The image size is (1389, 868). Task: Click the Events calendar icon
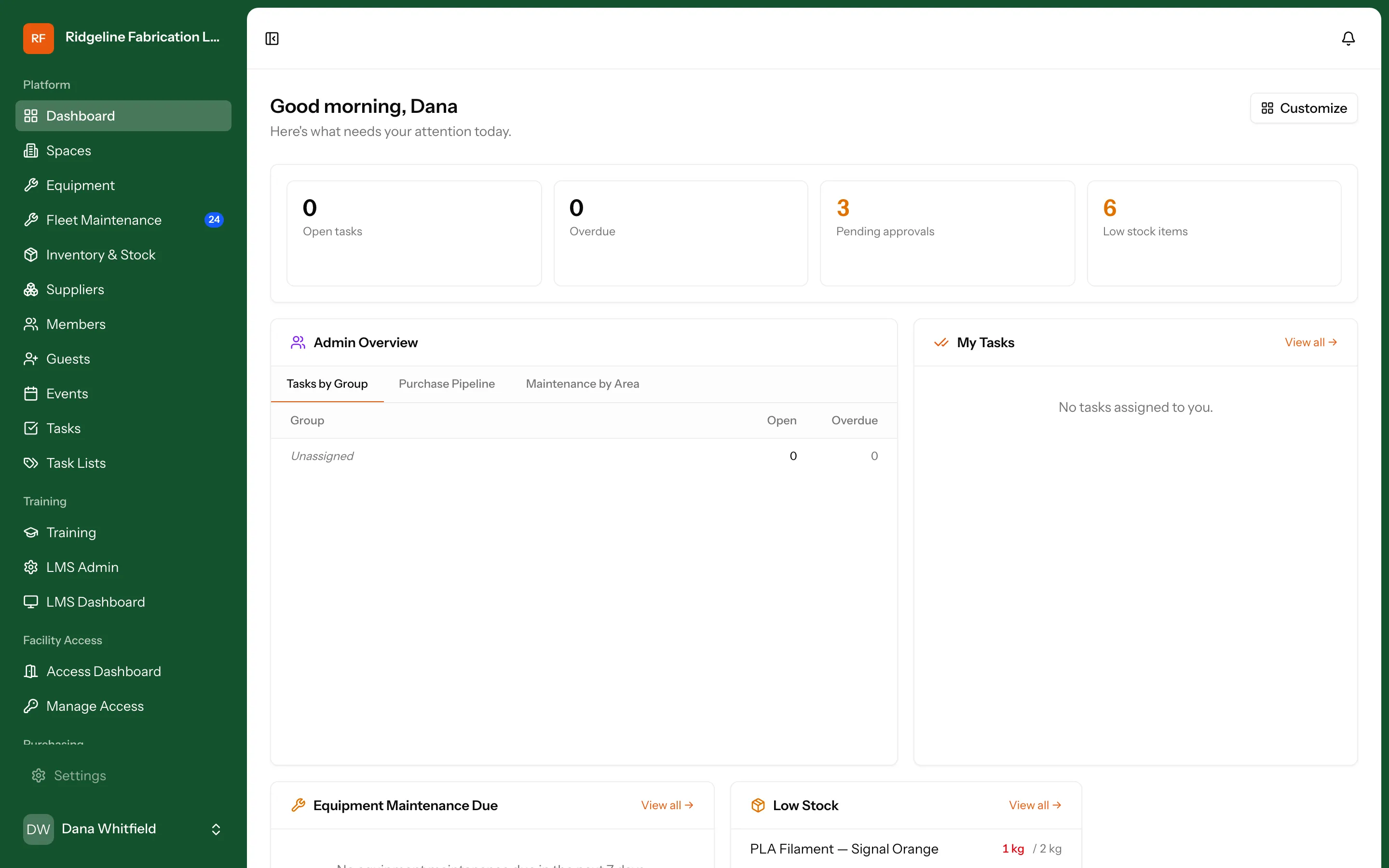(x=31, y=394)
